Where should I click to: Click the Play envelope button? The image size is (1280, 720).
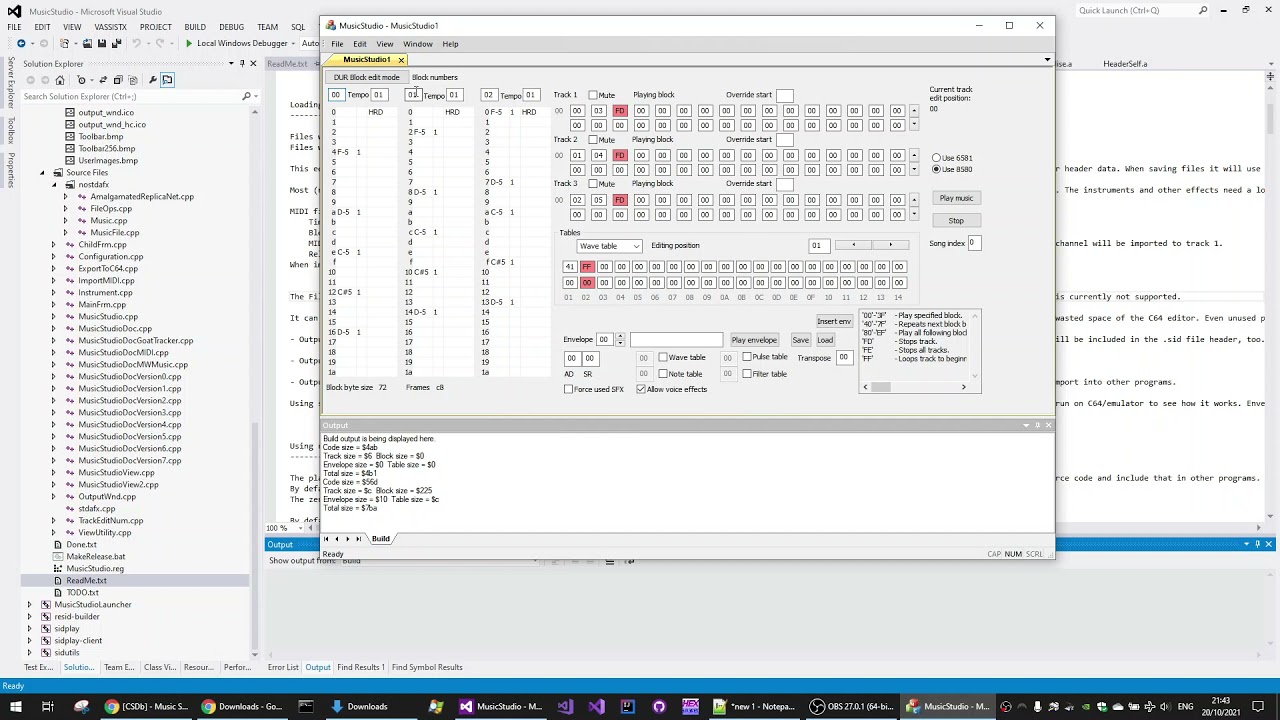pyautogui.click(x=754, y=340)
